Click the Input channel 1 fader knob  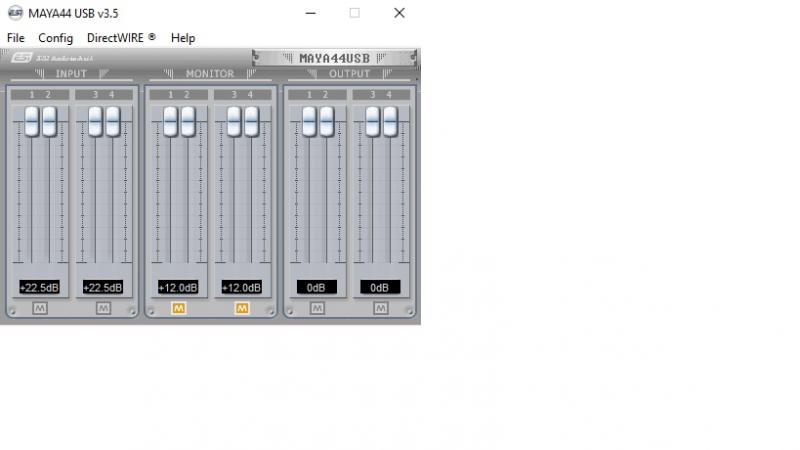point(32,122)
